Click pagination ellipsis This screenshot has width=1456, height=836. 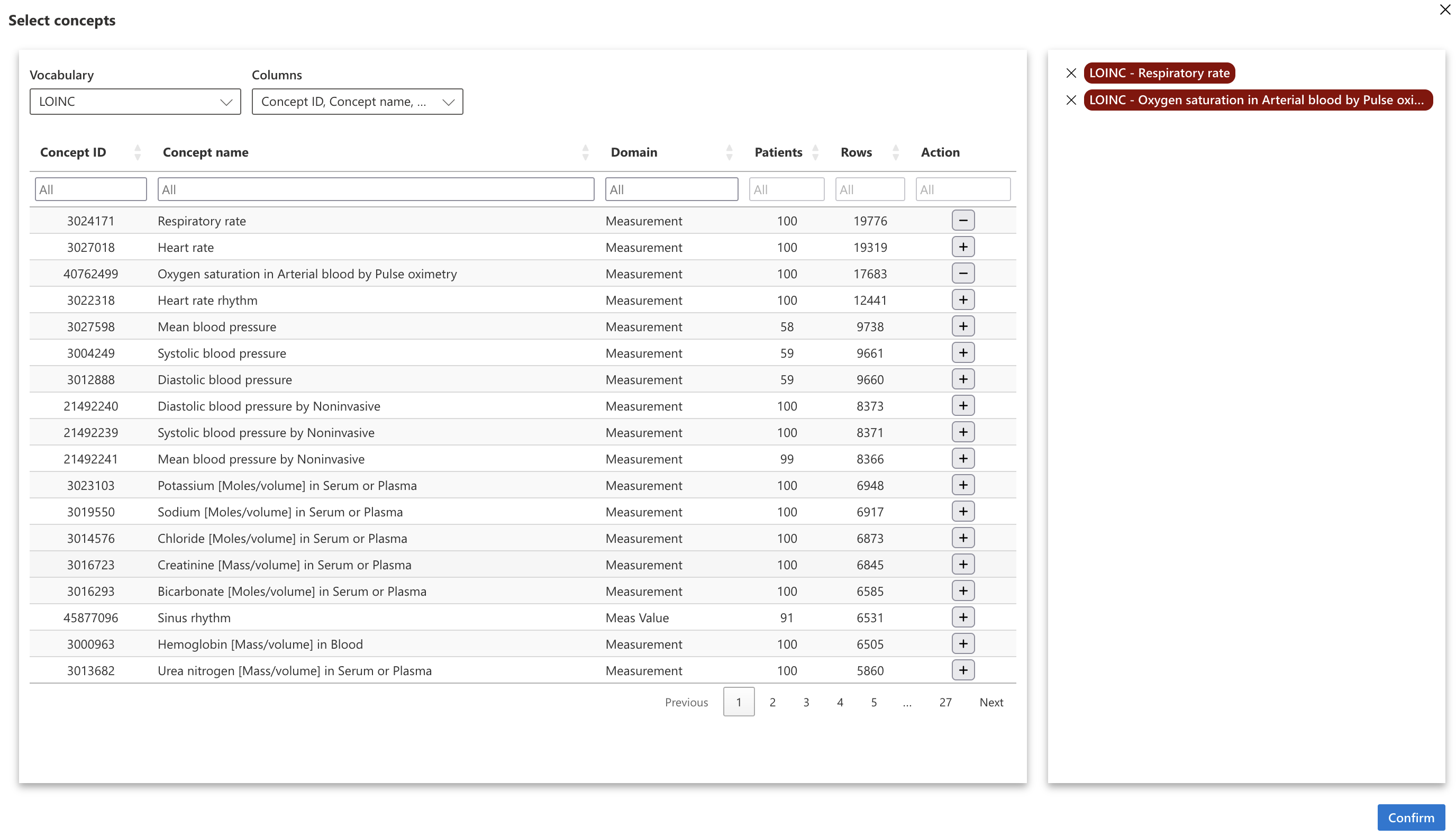906,703
